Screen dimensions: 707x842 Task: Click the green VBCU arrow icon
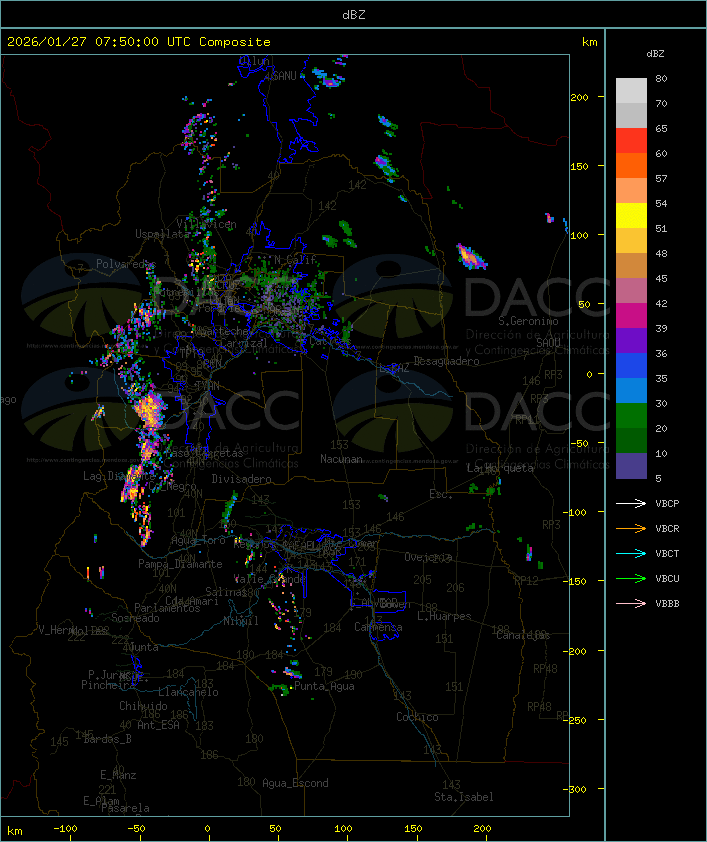point(632,578)
